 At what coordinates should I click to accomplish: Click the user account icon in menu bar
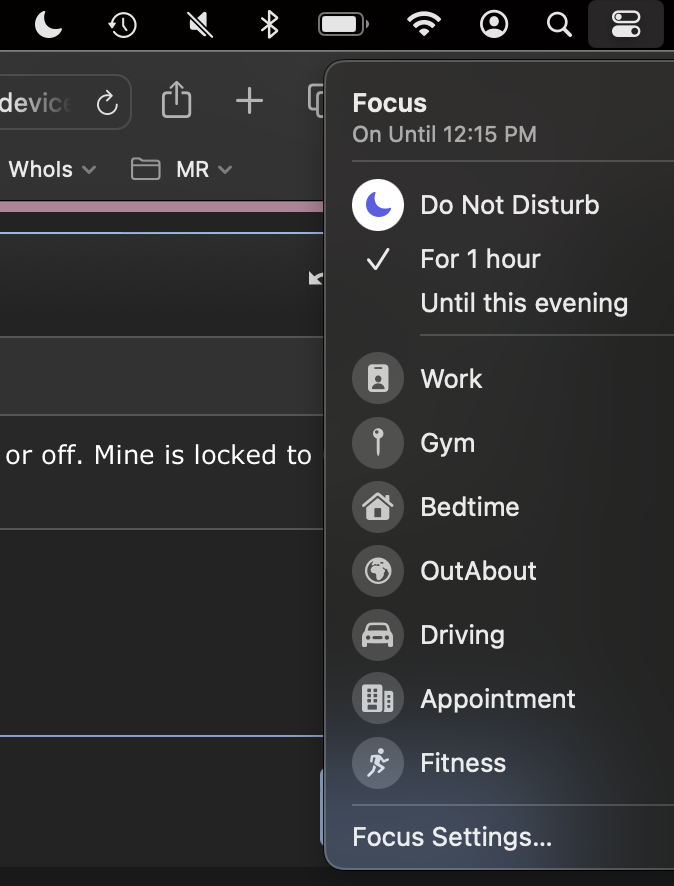[x=494, y=25]
